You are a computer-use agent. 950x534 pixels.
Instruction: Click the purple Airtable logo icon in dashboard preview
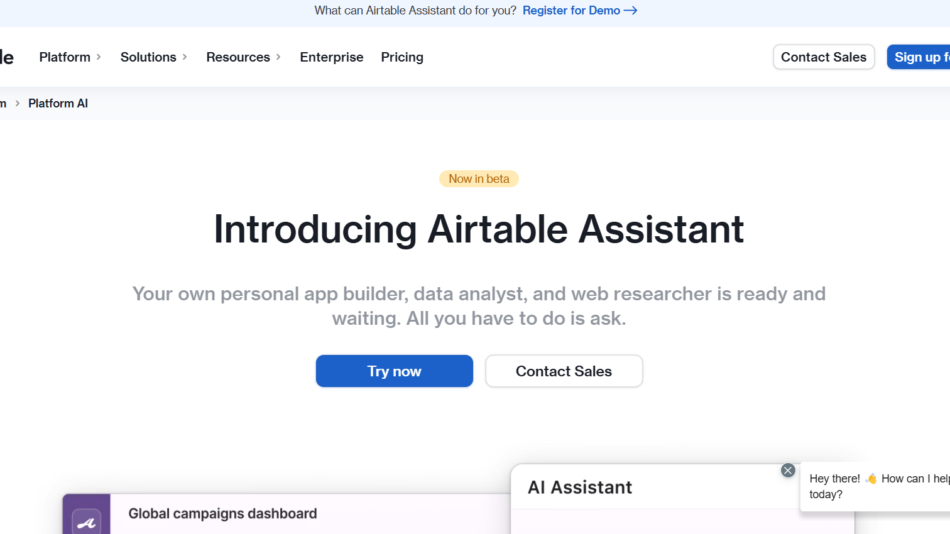(x=86, y=521)
